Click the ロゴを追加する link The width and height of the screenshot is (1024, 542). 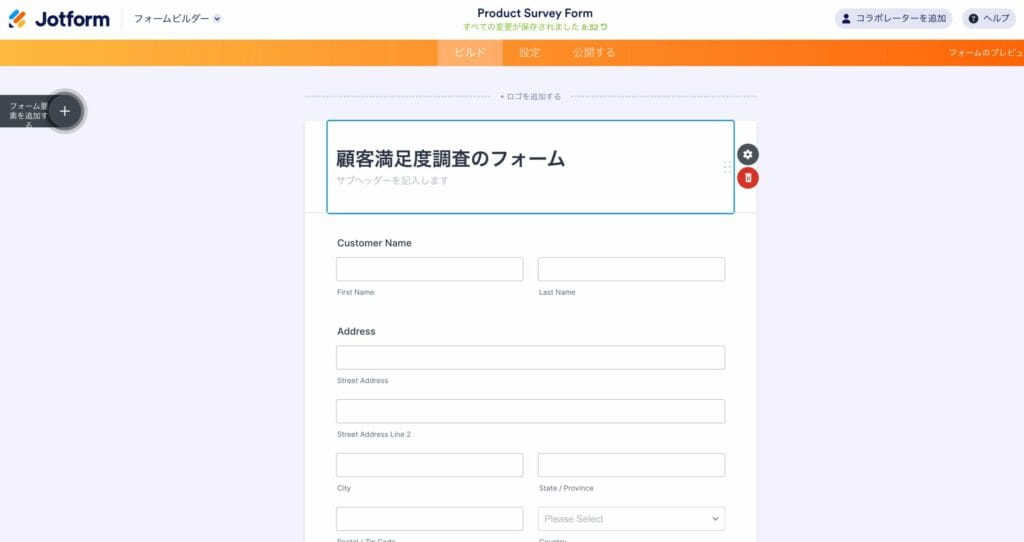coord(530,97)
